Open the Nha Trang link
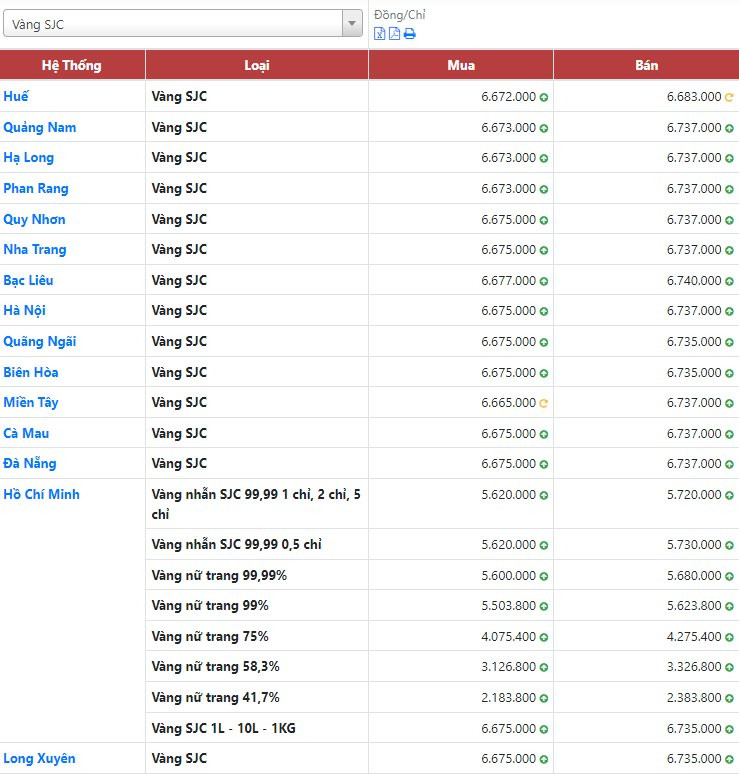The image size is (739, 774). pyautogui.click(x=35, y=250)
